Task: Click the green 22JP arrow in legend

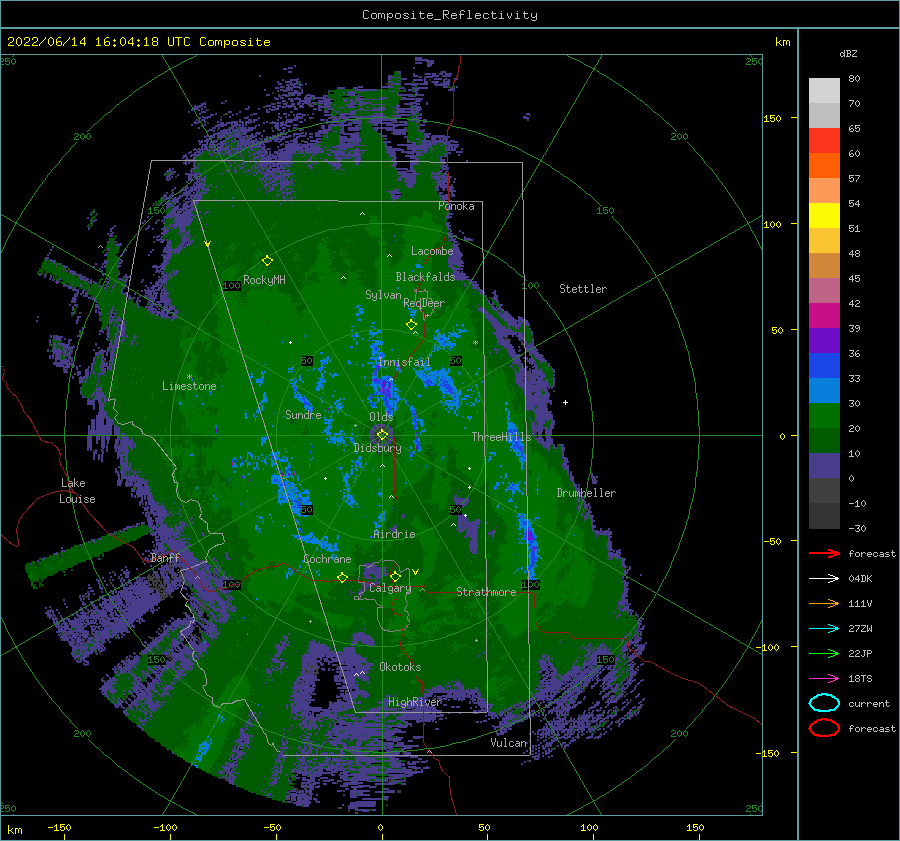Action: 824,653
